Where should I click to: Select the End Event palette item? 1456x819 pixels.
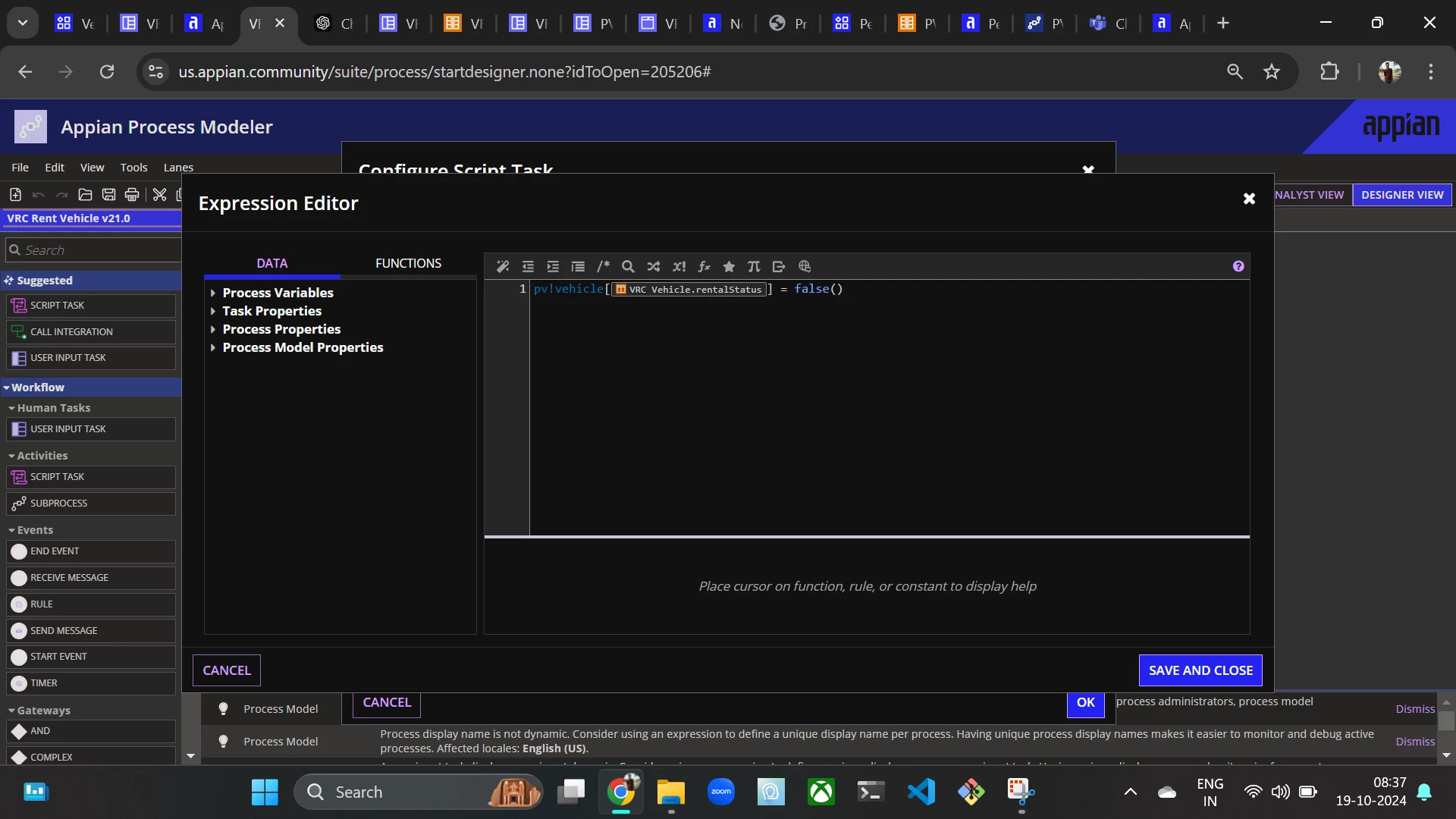coord(91,551)
